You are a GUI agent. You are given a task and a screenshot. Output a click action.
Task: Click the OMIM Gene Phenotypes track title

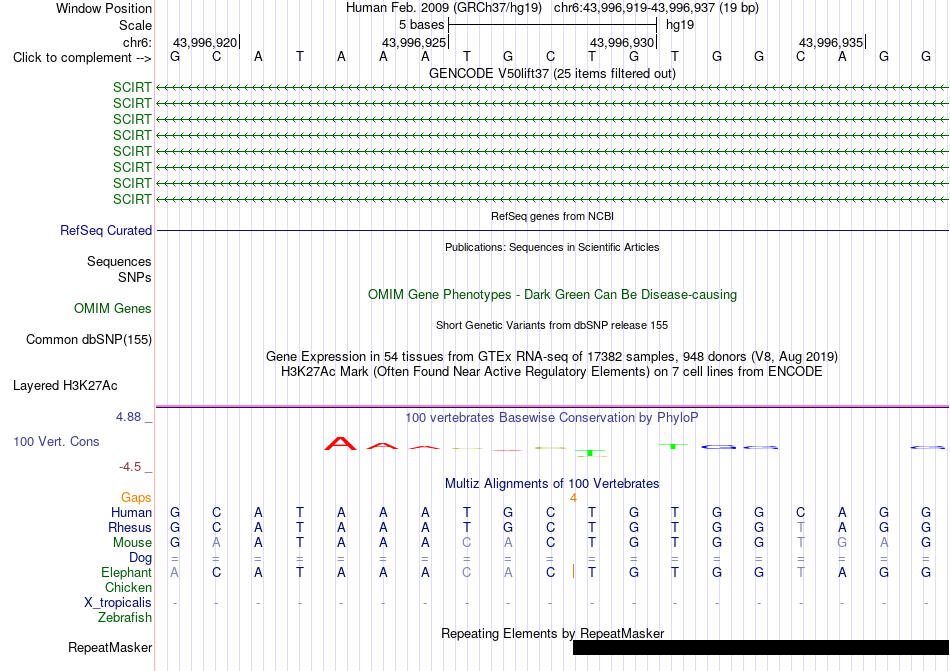552,294
